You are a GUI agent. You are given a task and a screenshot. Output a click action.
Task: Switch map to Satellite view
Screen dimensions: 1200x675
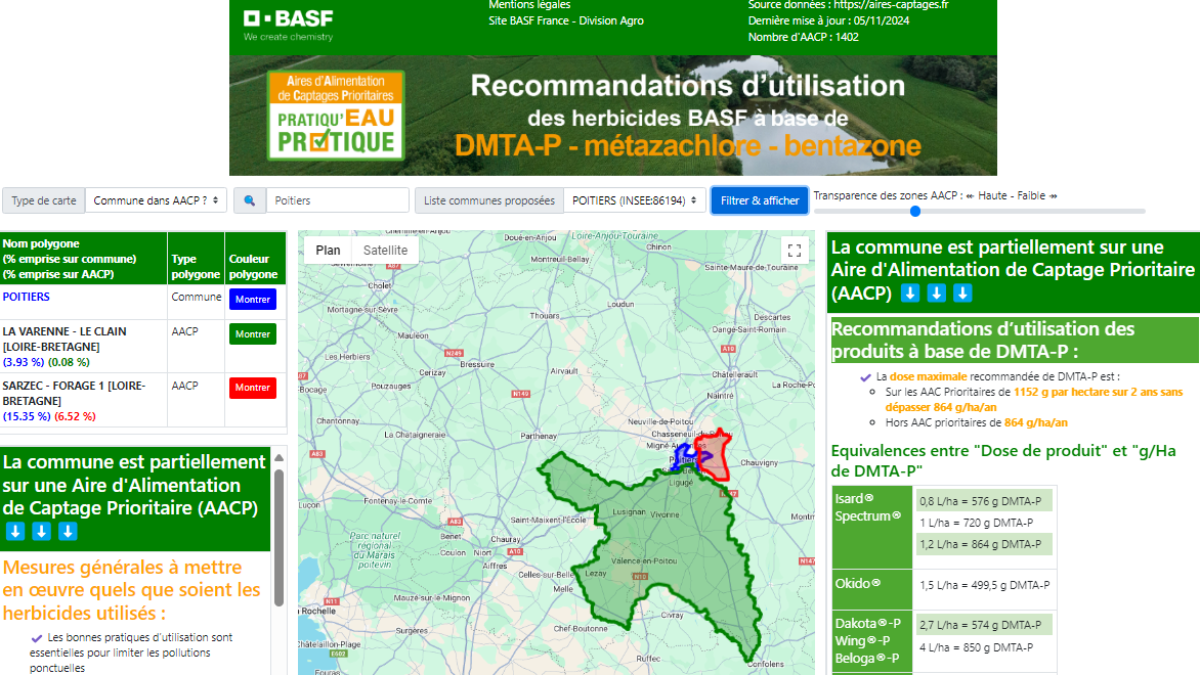[x=385, y=250]
